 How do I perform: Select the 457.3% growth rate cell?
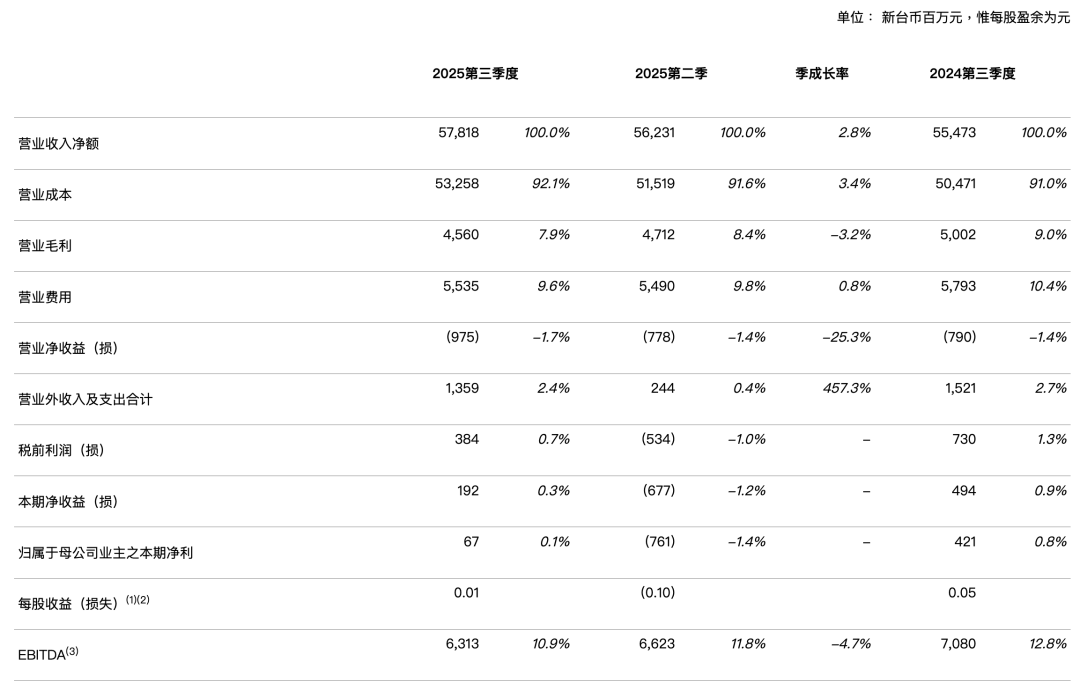[x=845, y=387]
